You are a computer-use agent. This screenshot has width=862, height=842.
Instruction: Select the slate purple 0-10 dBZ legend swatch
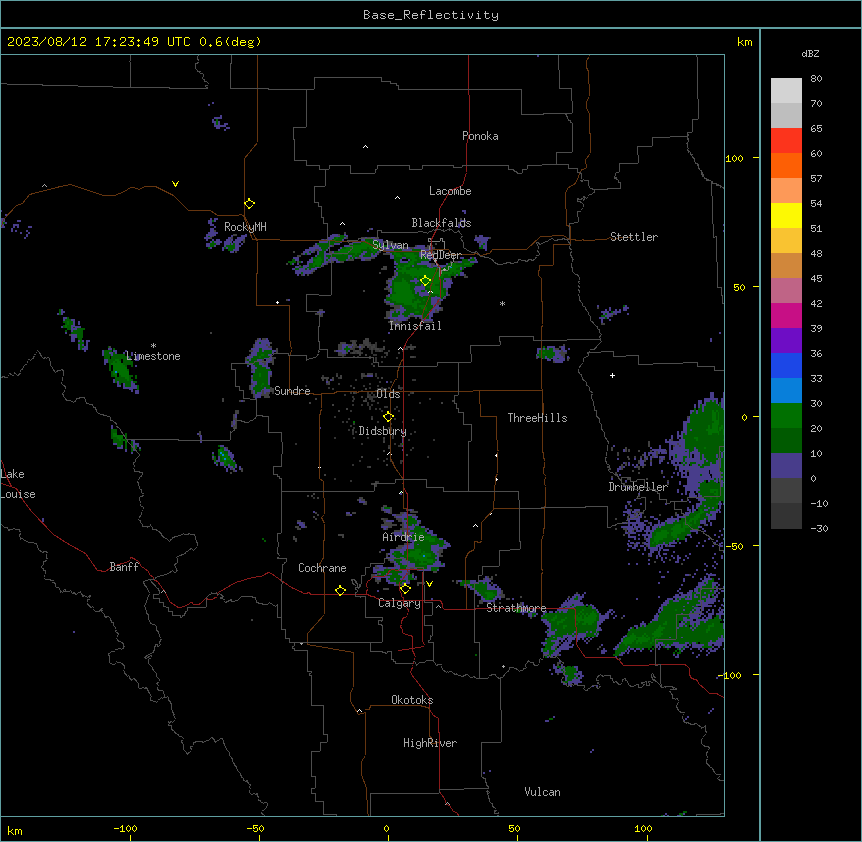coord(786,466)
